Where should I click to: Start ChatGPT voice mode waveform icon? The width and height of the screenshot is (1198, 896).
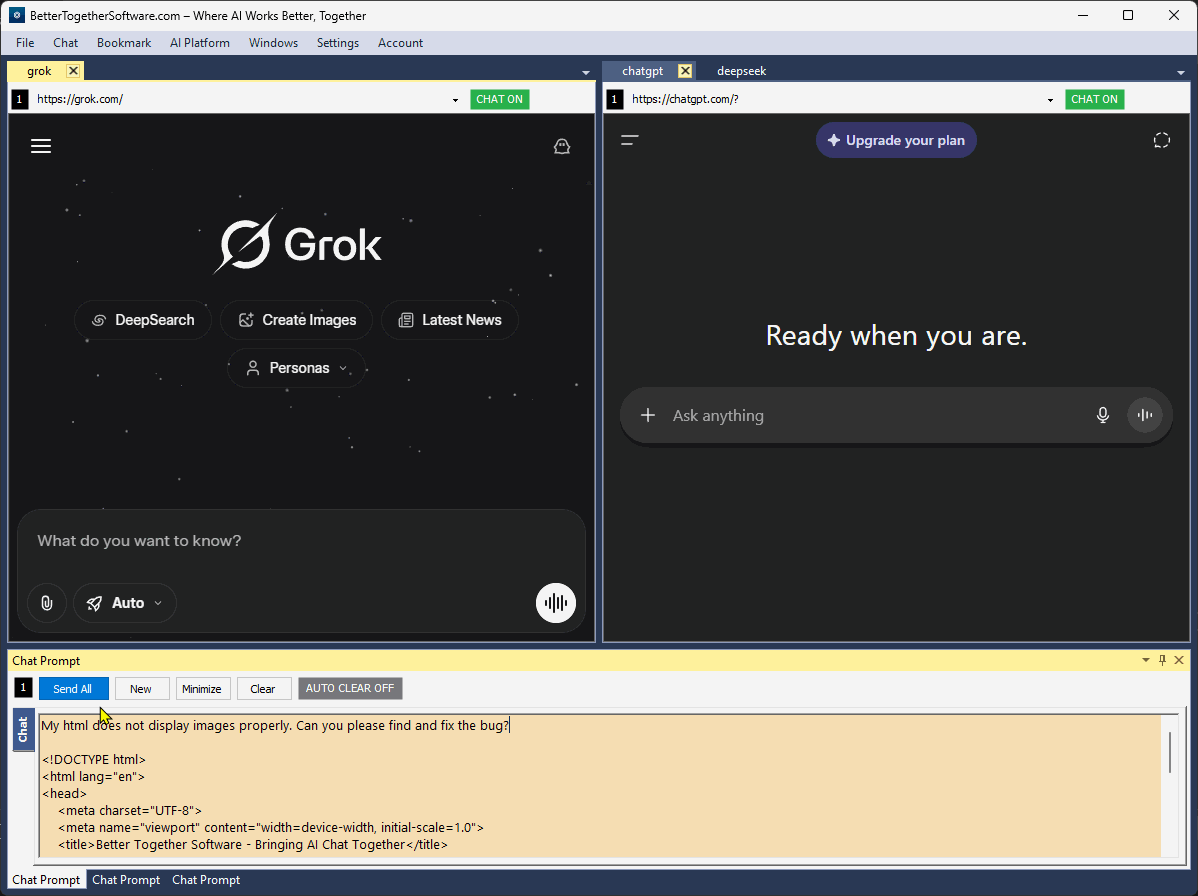click(1145, 415)
